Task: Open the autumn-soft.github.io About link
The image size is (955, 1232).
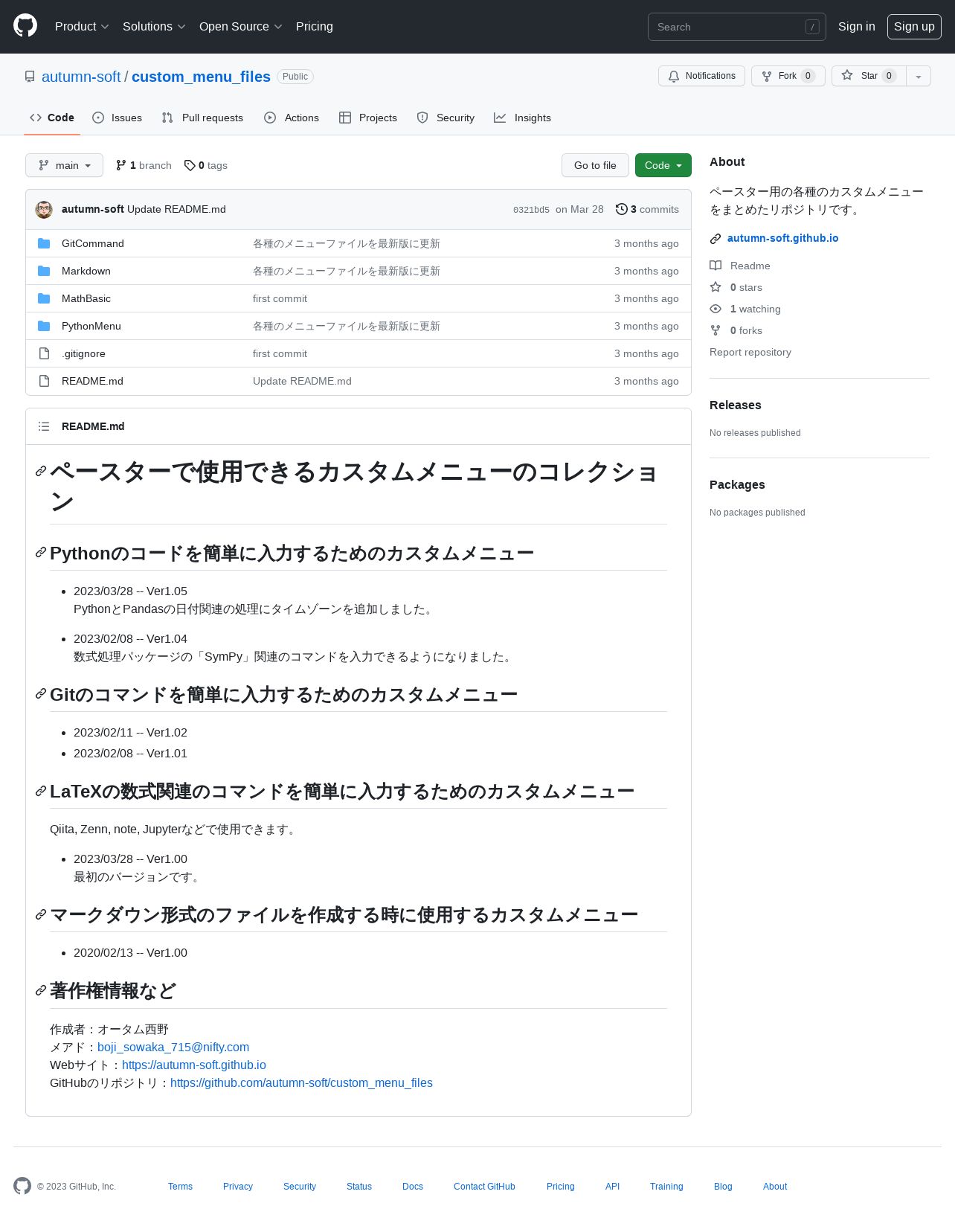Action: pyautogui.click(x=782, y=238)
